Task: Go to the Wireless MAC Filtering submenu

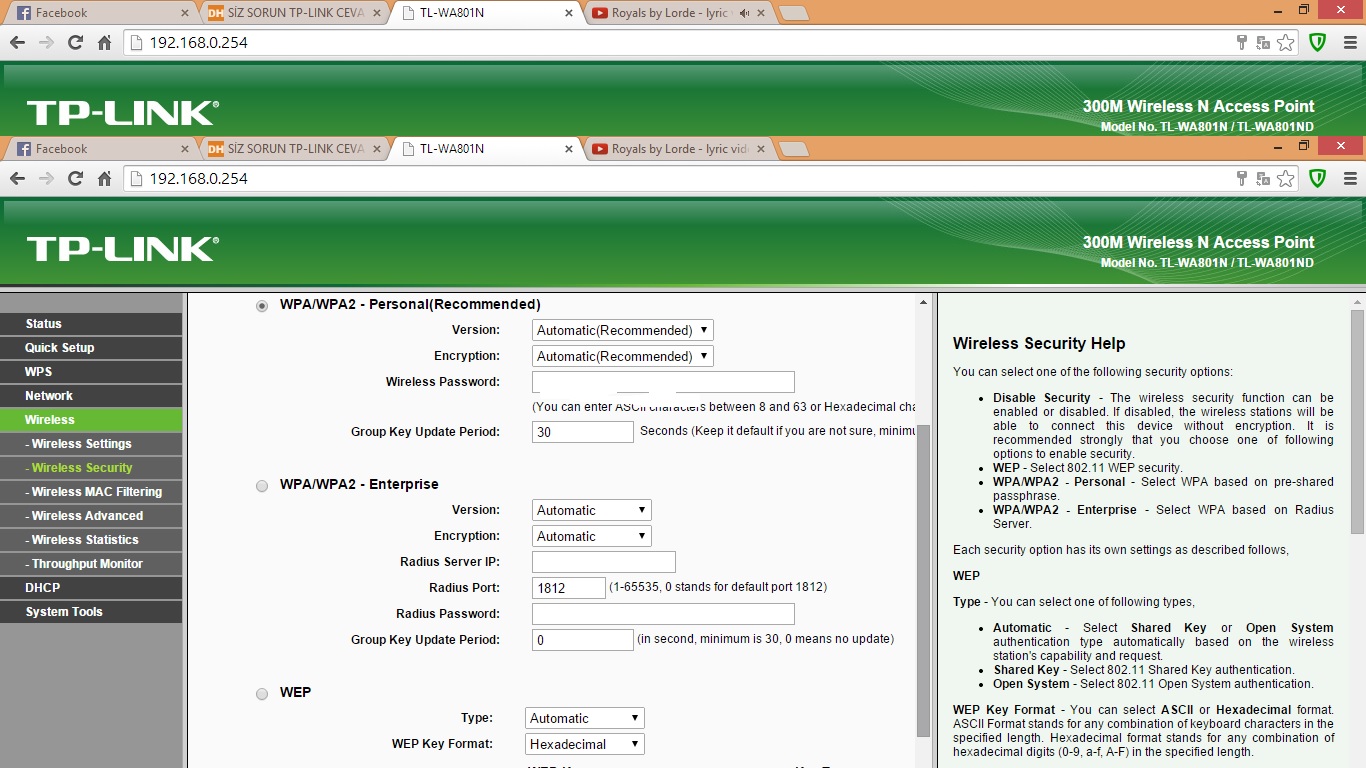Action: [91, 492]
